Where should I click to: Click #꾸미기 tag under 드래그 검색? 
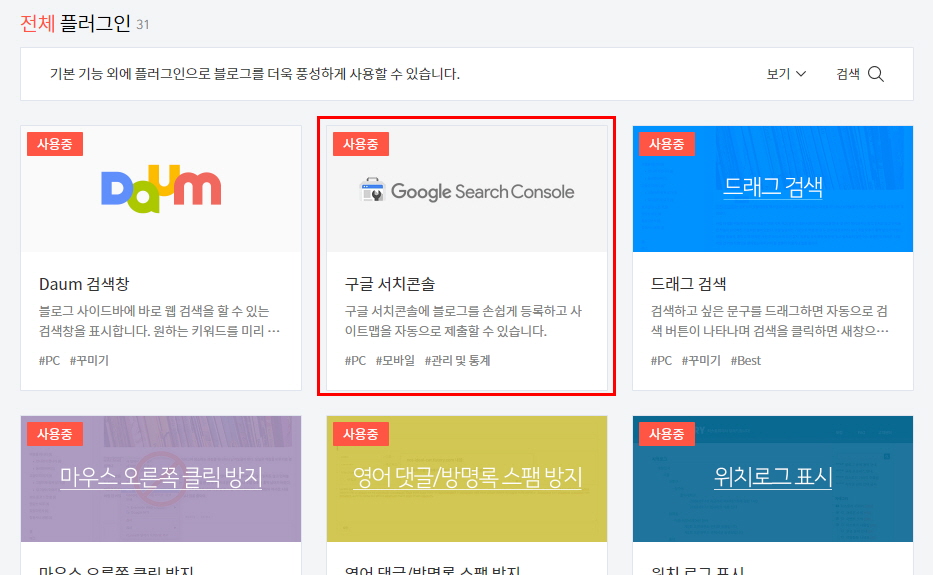pos(701,361)
